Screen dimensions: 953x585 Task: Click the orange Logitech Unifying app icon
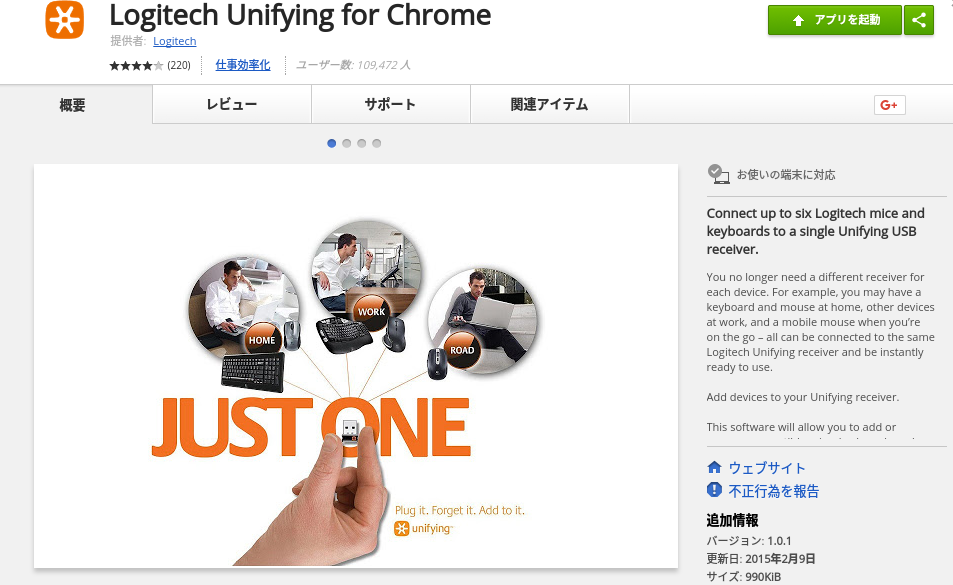pos(64,20)
